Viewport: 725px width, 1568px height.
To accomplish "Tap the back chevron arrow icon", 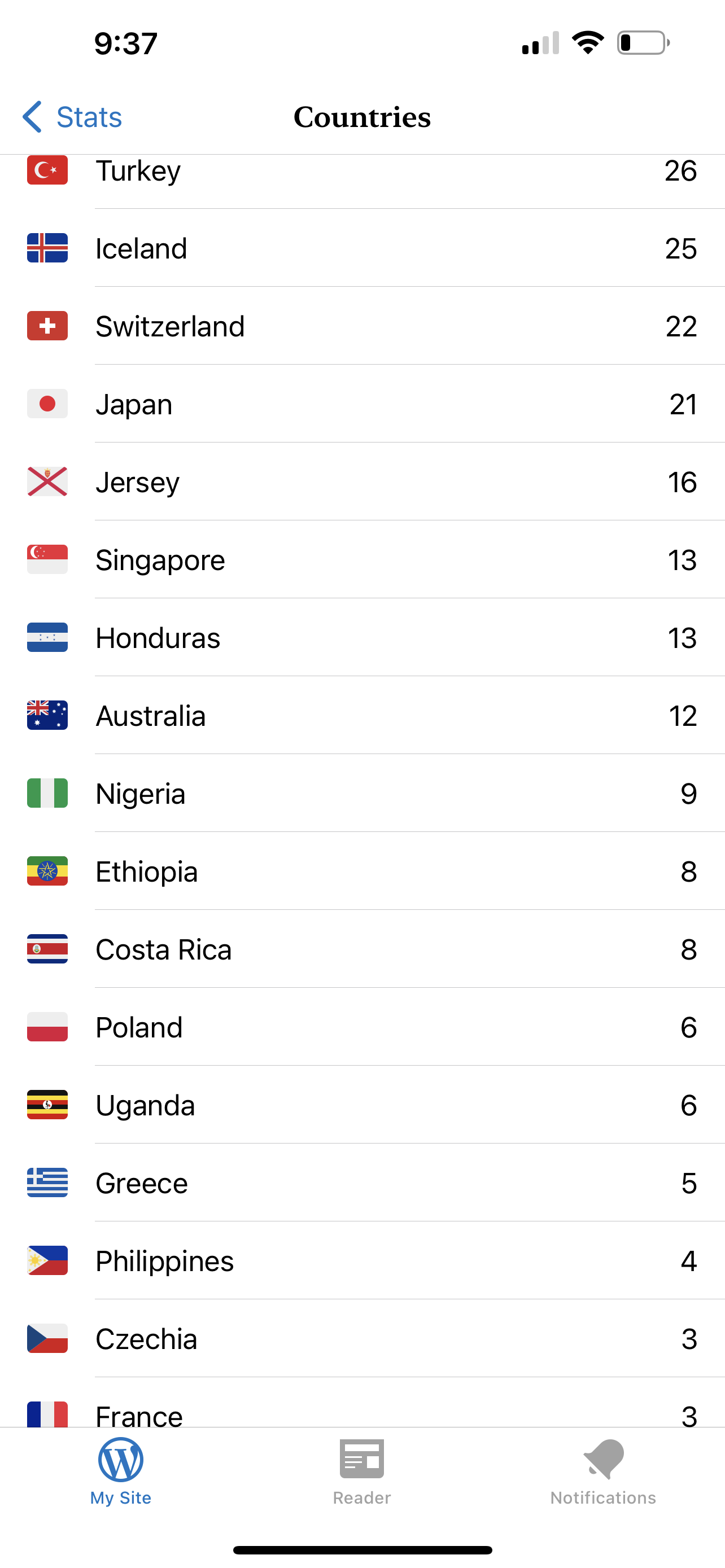I will (x=32, y=117).
